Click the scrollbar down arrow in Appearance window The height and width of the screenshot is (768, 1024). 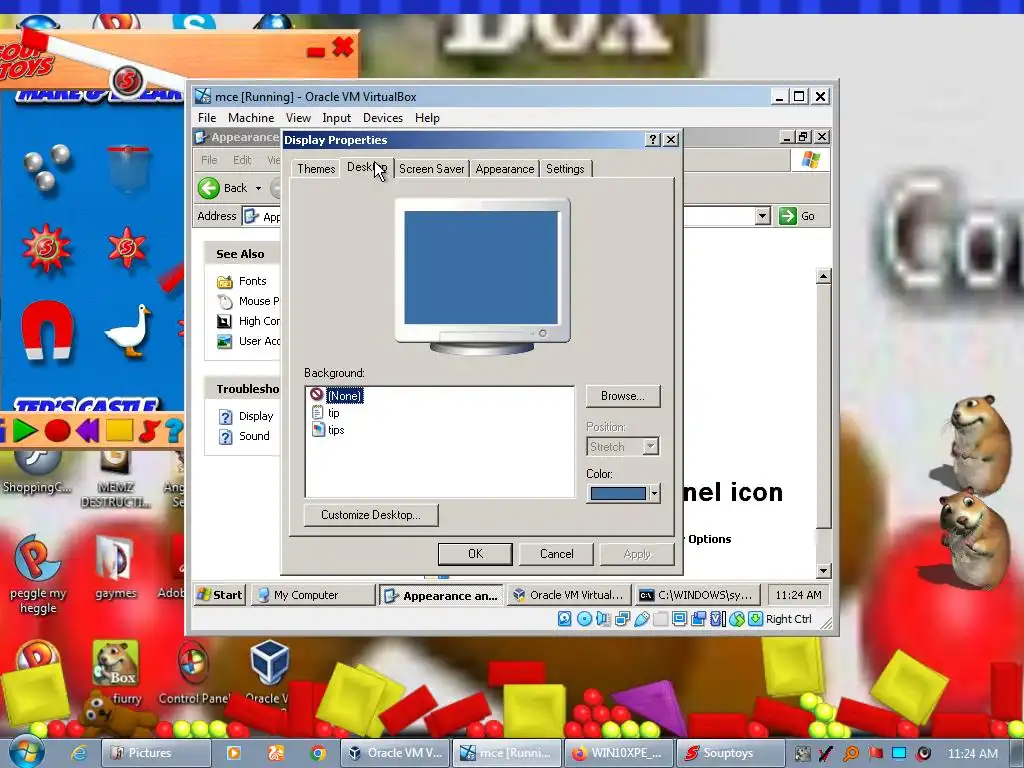pos(824,570)
